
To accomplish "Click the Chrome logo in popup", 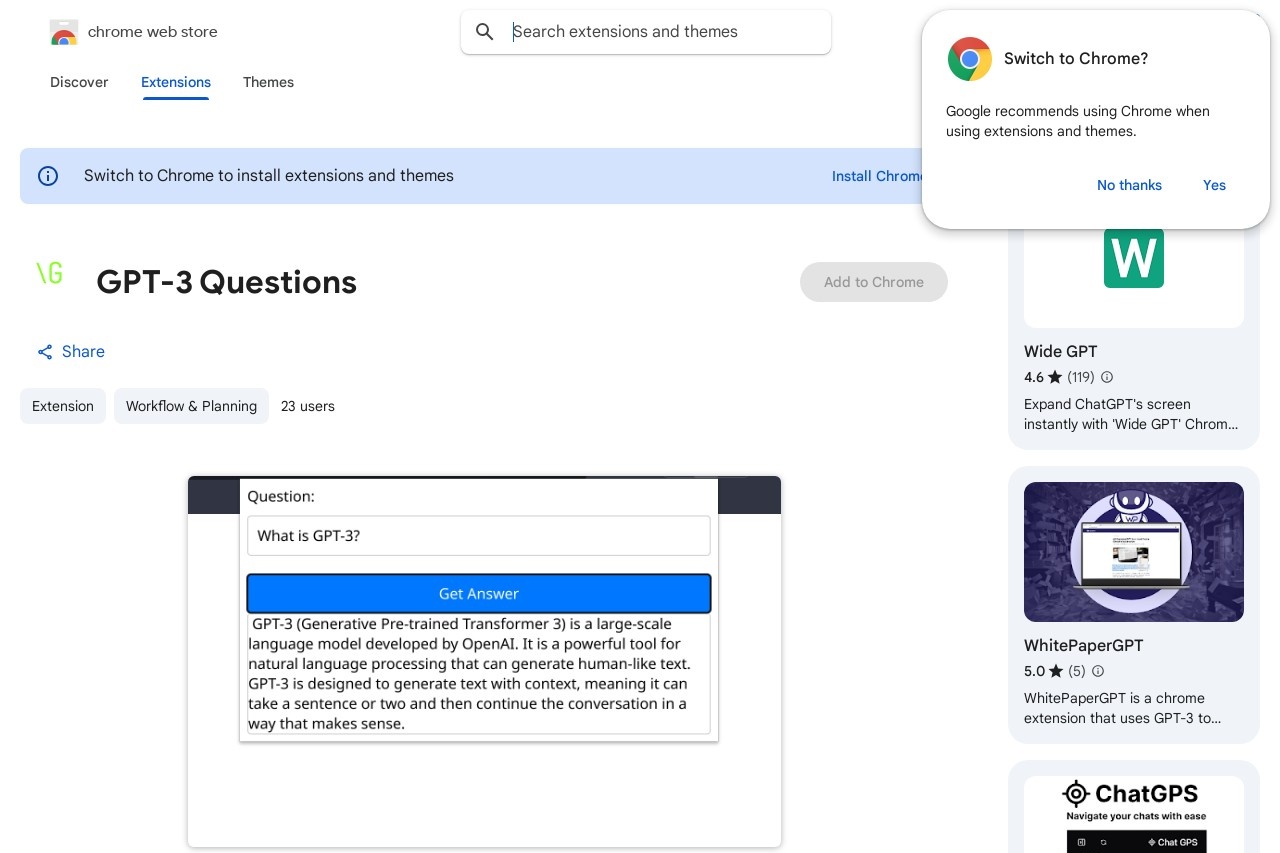I will [969, 59].
